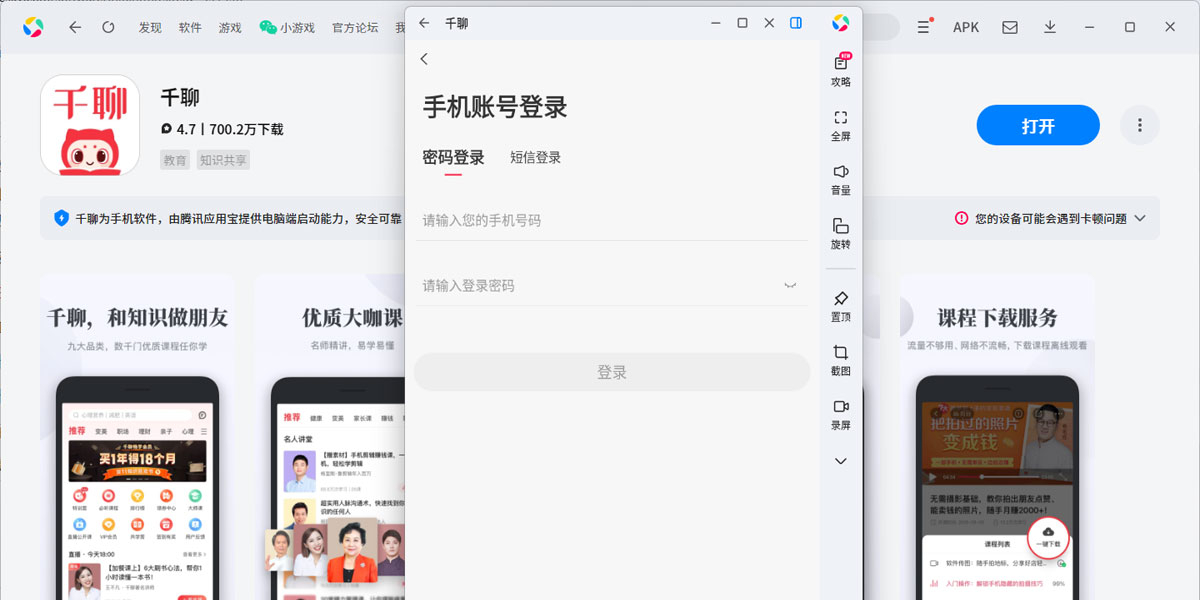
Task: Take a 截图 screenshot
Action: tap(841, 360)
